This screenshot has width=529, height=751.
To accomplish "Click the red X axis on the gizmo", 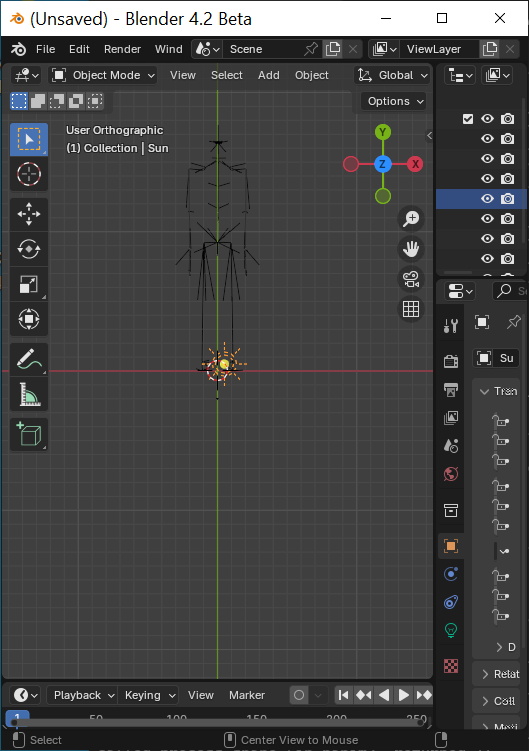I will coord(415,164).
